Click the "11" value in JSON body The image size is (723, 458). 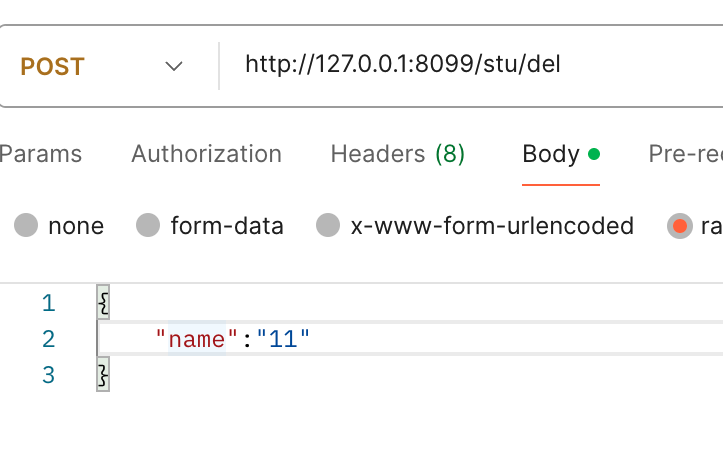(284, 339)
